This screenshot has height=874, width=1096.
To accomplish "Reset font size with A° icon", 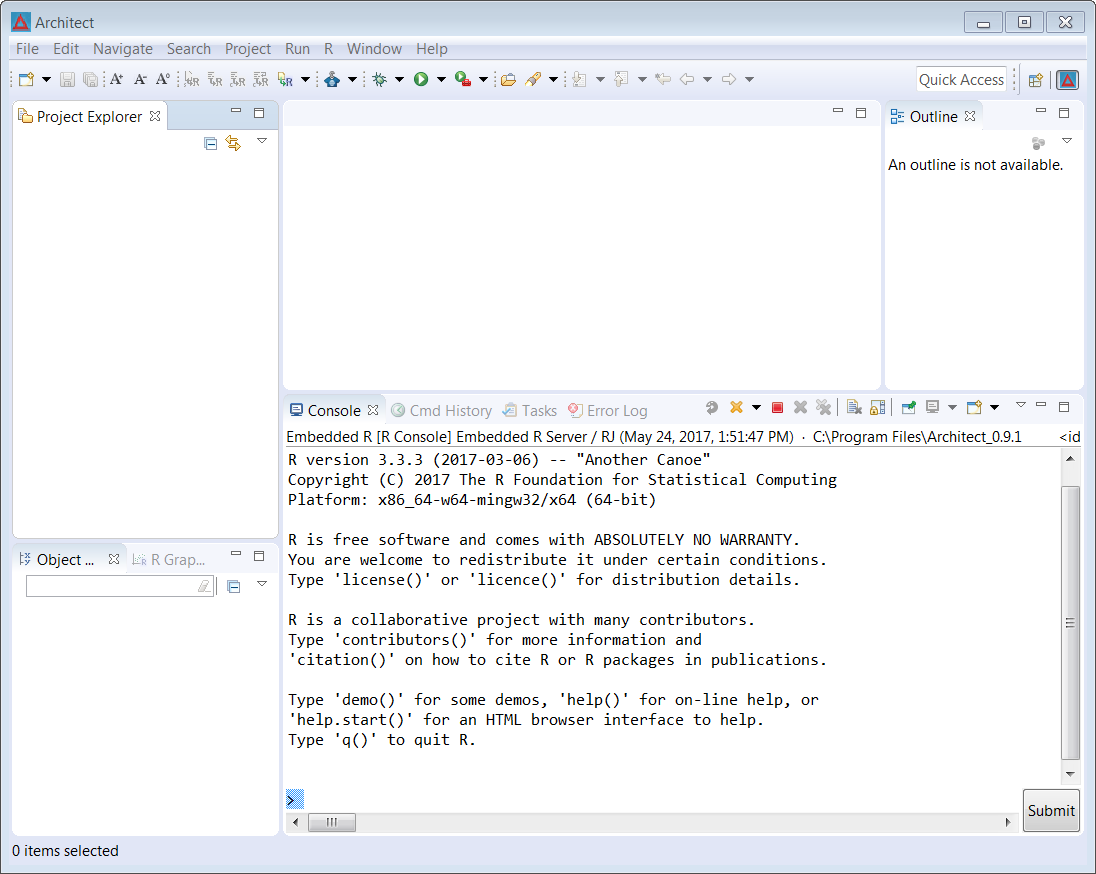I will click(163, 79).
